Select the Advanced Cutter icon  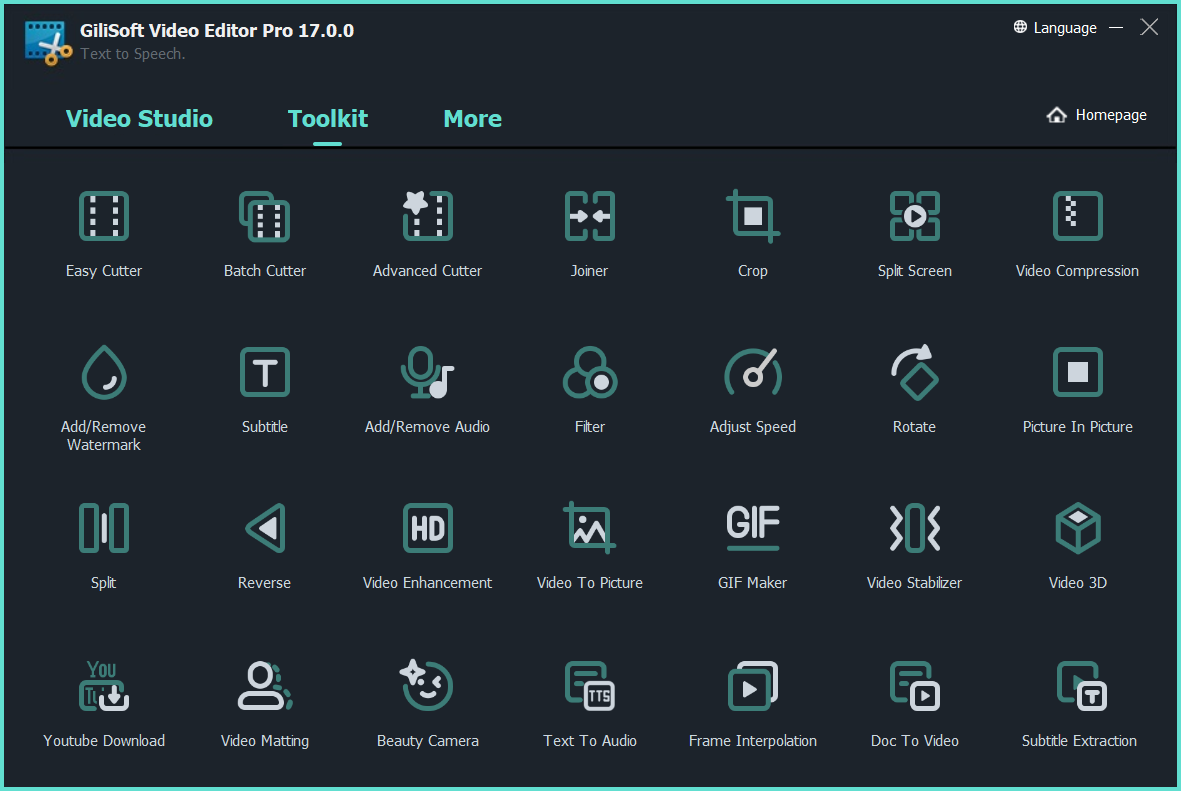[428, 217]
